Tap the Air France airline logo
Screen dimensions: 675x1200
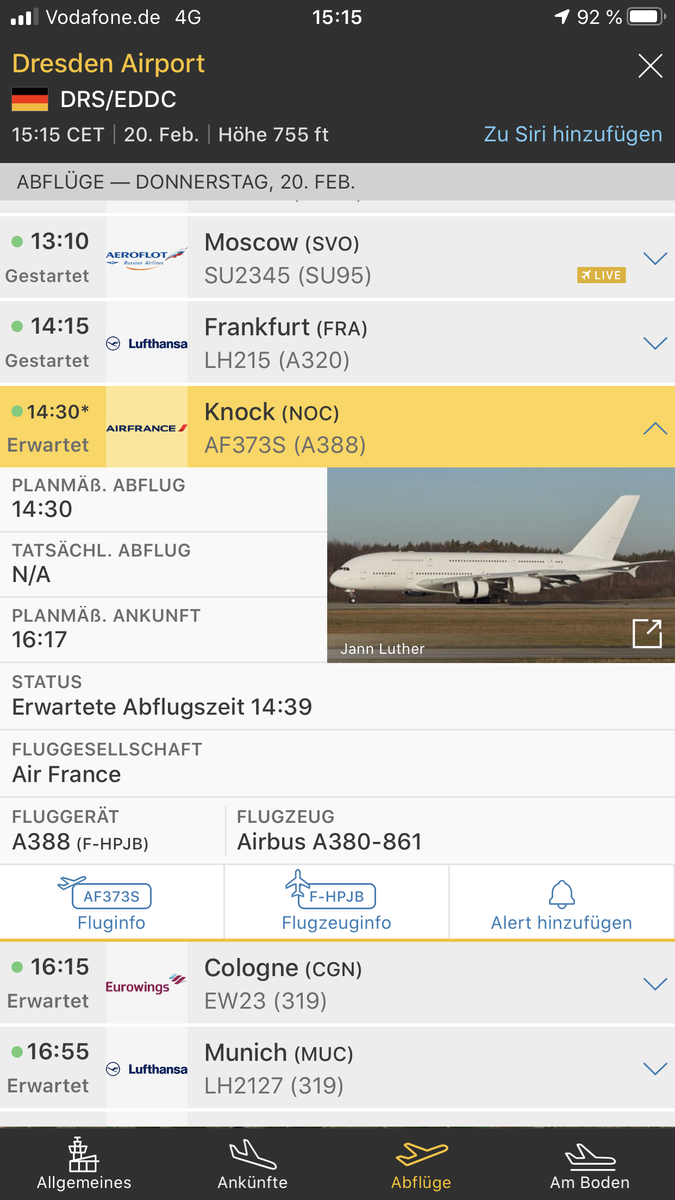tap(146, 428)
